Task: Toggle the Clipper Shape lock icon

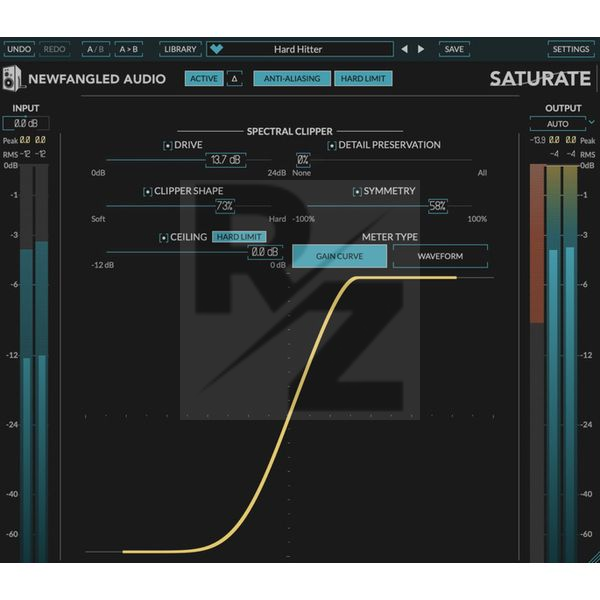Action: click(x=147, y=191)
